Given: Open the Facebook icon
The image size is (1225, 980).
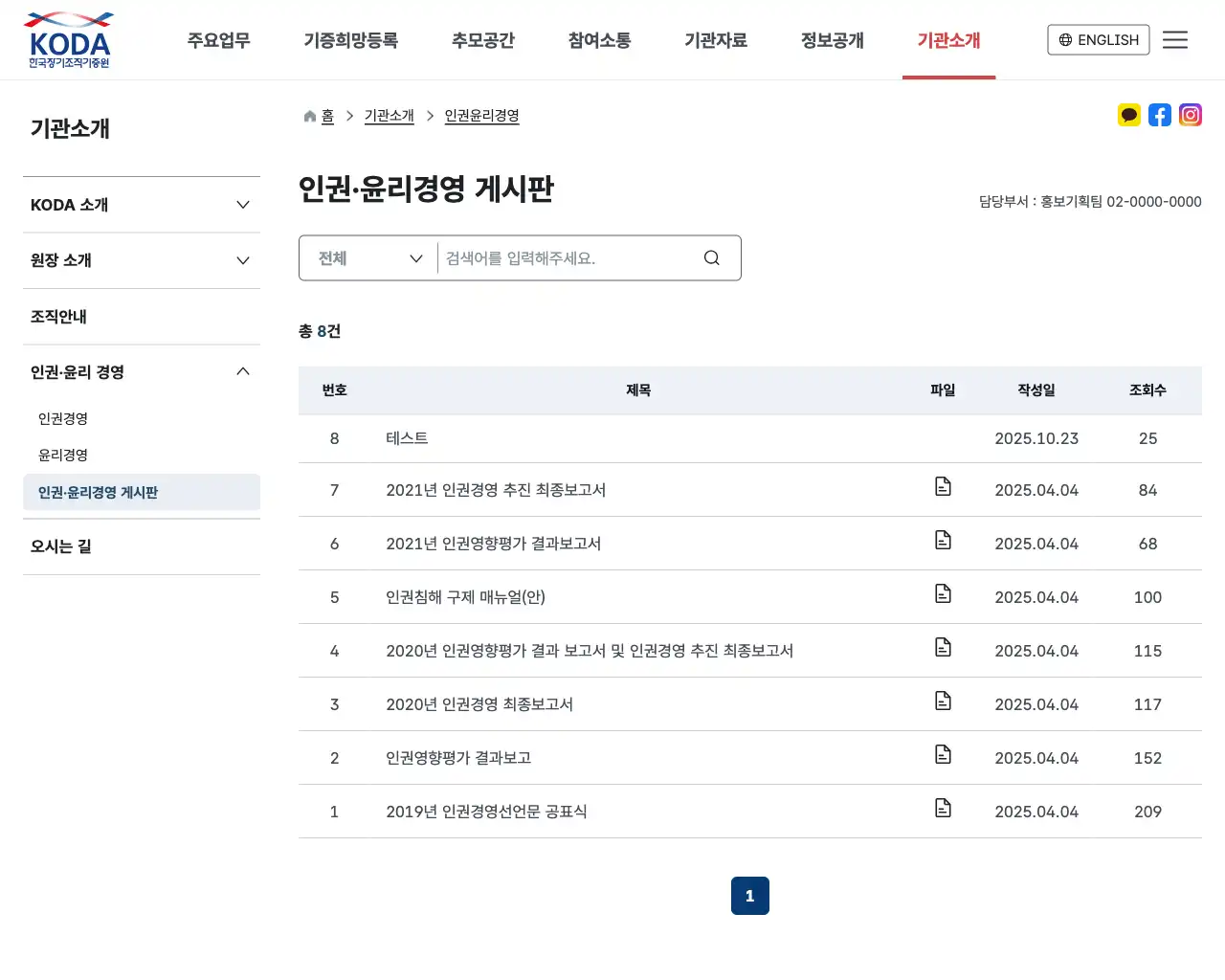Looking at the screenshot, I should [1159, 115].
